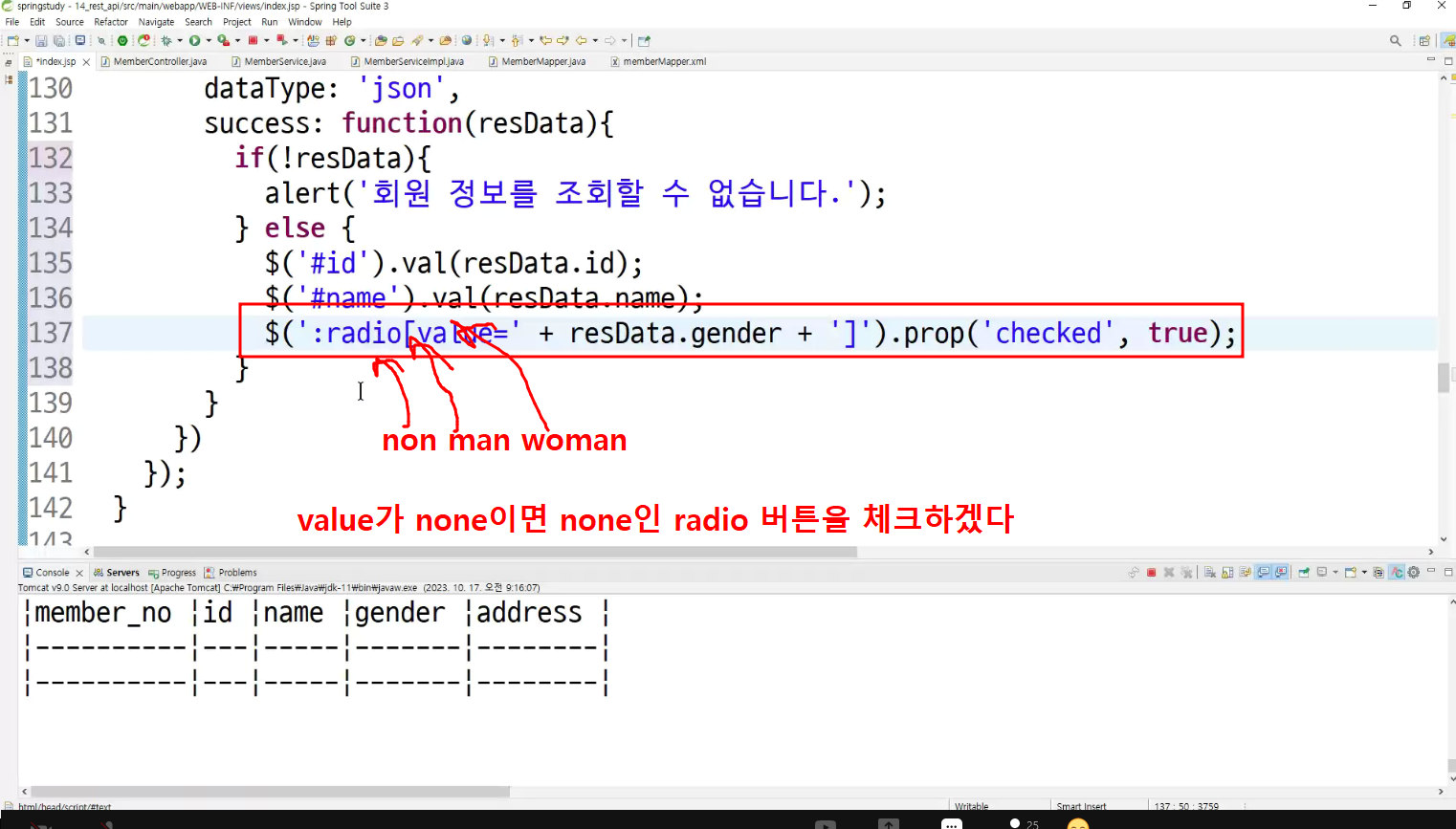Click the Open Perspective icon
1456x829 pixels.
pyautogui.click(x=1424, y=40)
